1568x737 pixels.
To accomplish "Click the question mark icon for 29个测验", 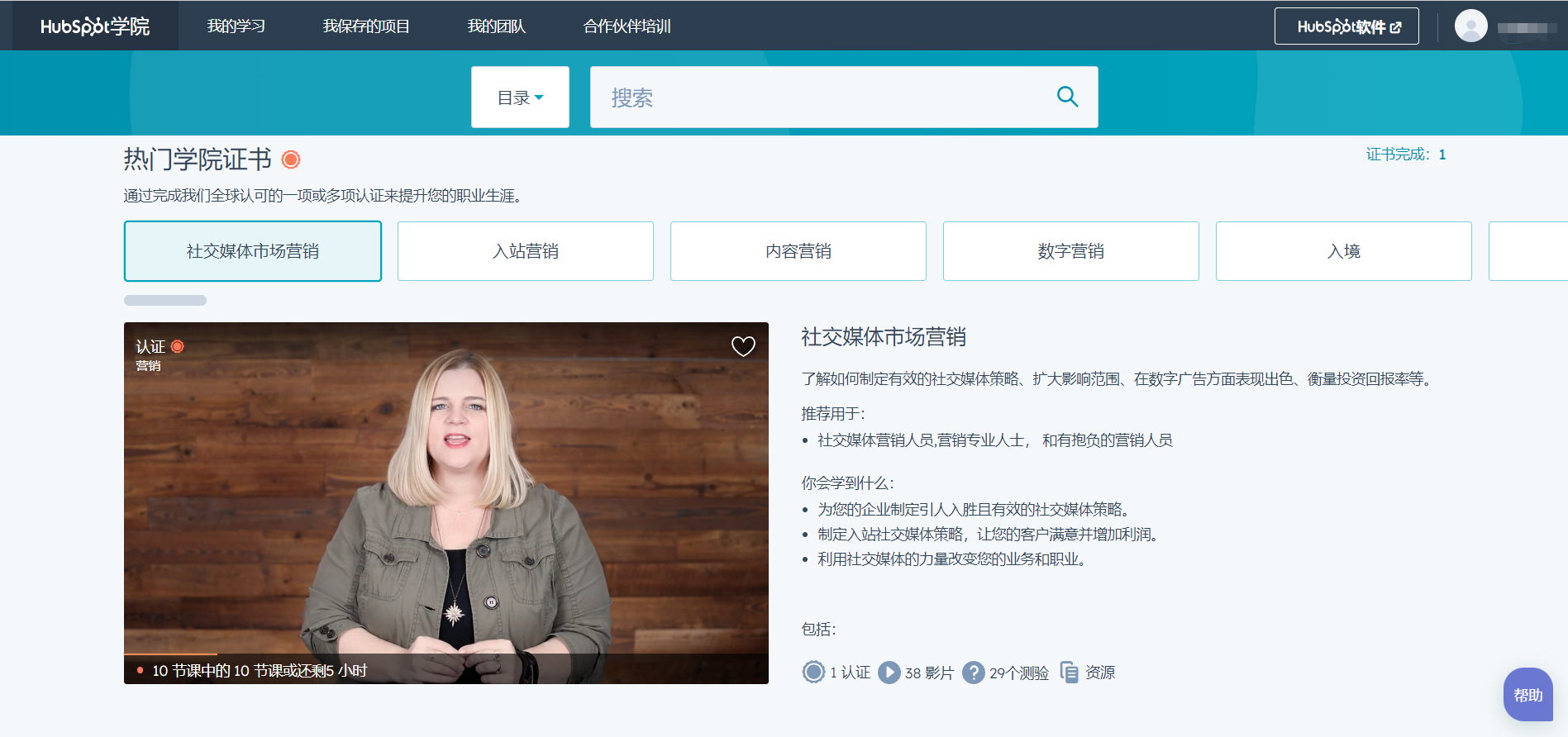I will point(974,673).
